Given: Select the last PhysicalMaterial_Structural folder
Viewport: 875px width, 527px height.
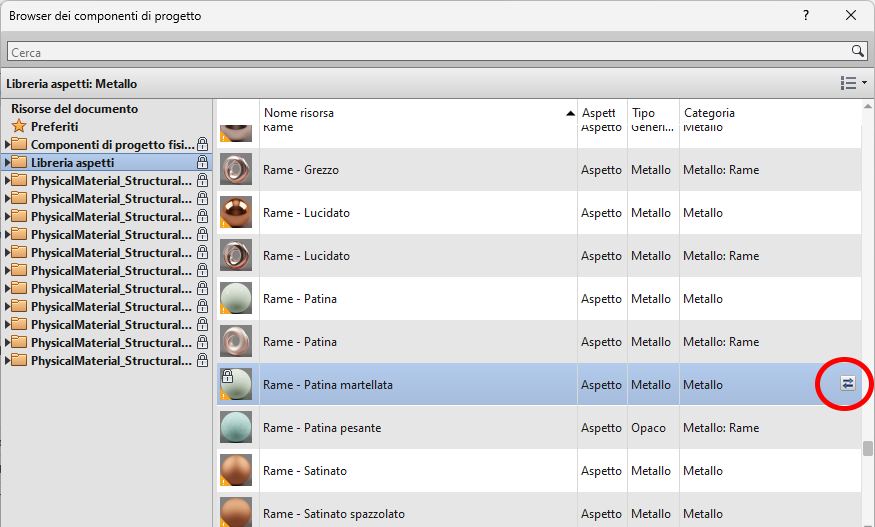Looking at the screenshot, I should coord(110,361).
